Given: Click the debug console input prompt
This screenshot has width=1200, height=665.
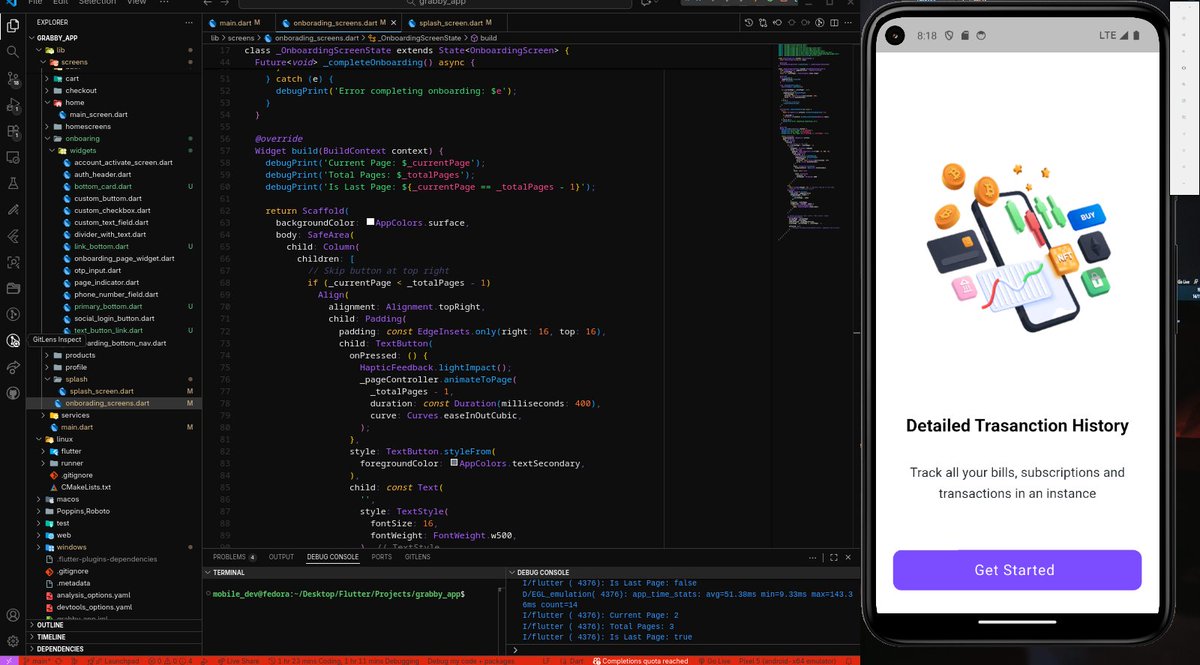Looking at the screenshot, I should [x=685, y=649].
